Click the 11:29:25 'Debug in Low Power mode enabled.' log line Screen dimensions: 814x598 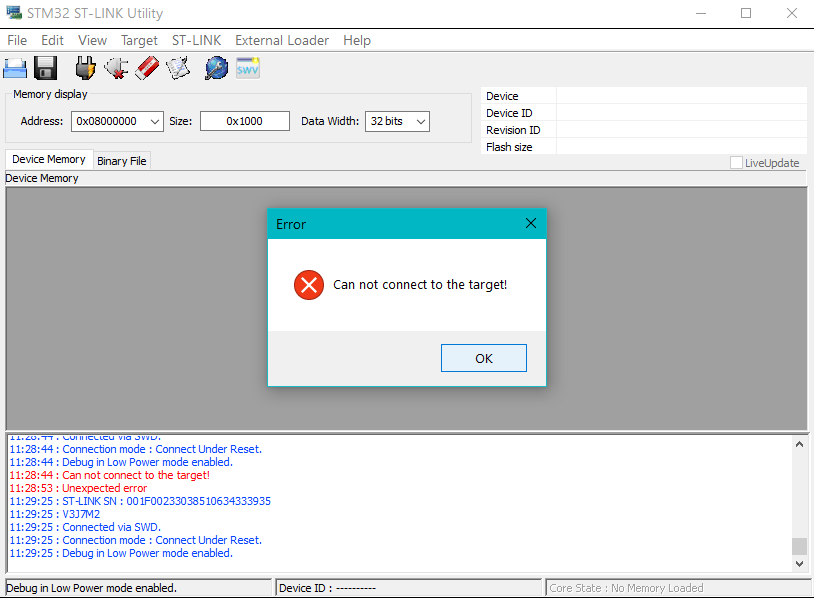(121, 553)
